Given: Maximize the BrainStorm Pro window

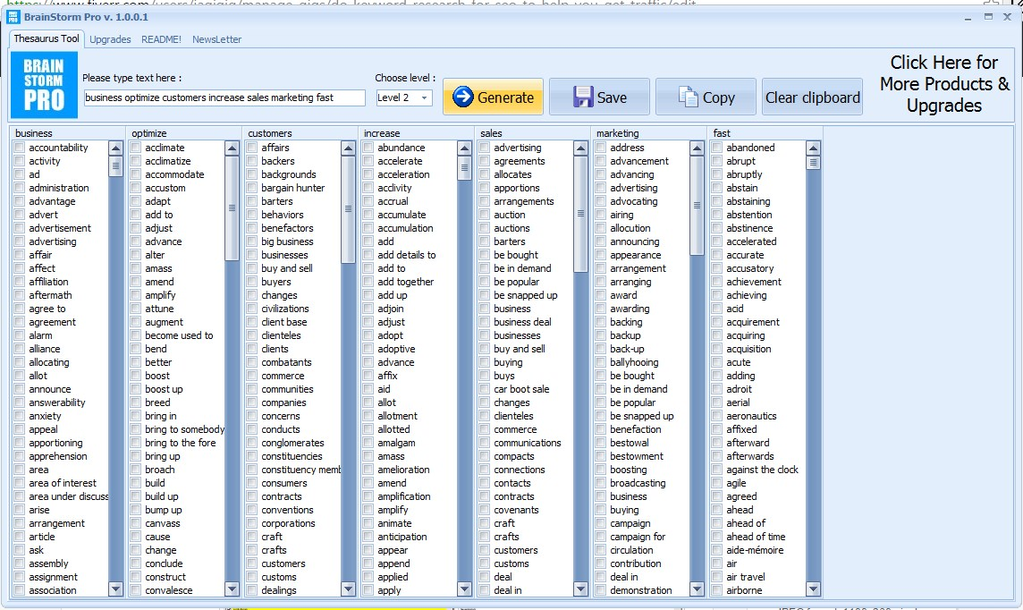Looking at the screenshot, I should 988,17.
